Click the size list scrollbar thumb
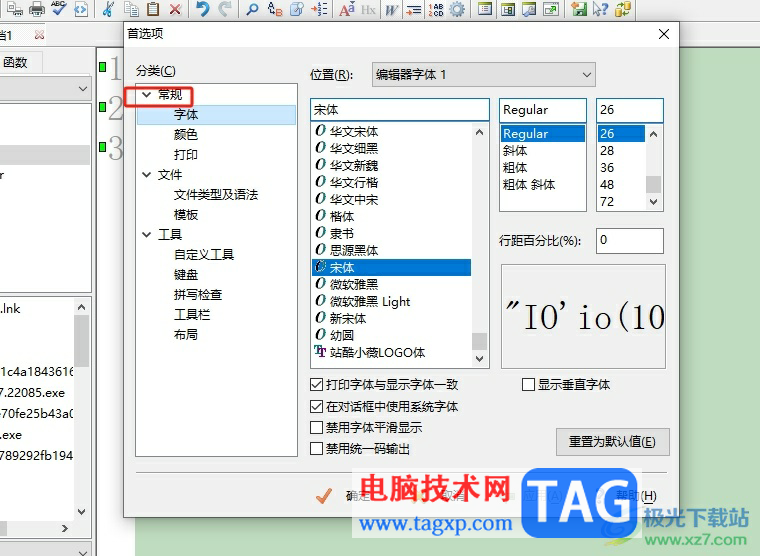This screenshot has width=760, height=556. [653, 184]
